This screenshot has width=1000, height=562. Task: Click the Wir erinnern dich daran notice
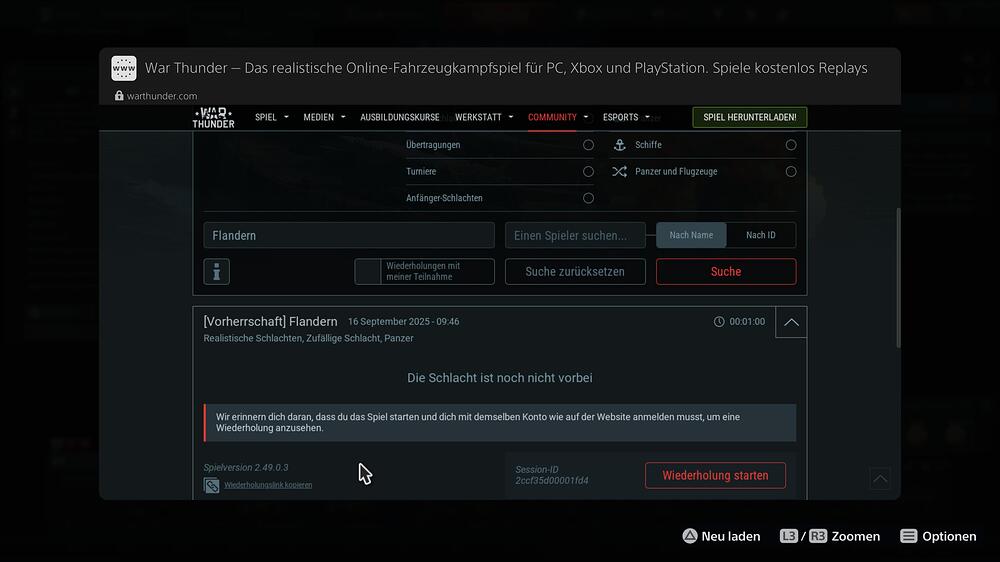500,422
